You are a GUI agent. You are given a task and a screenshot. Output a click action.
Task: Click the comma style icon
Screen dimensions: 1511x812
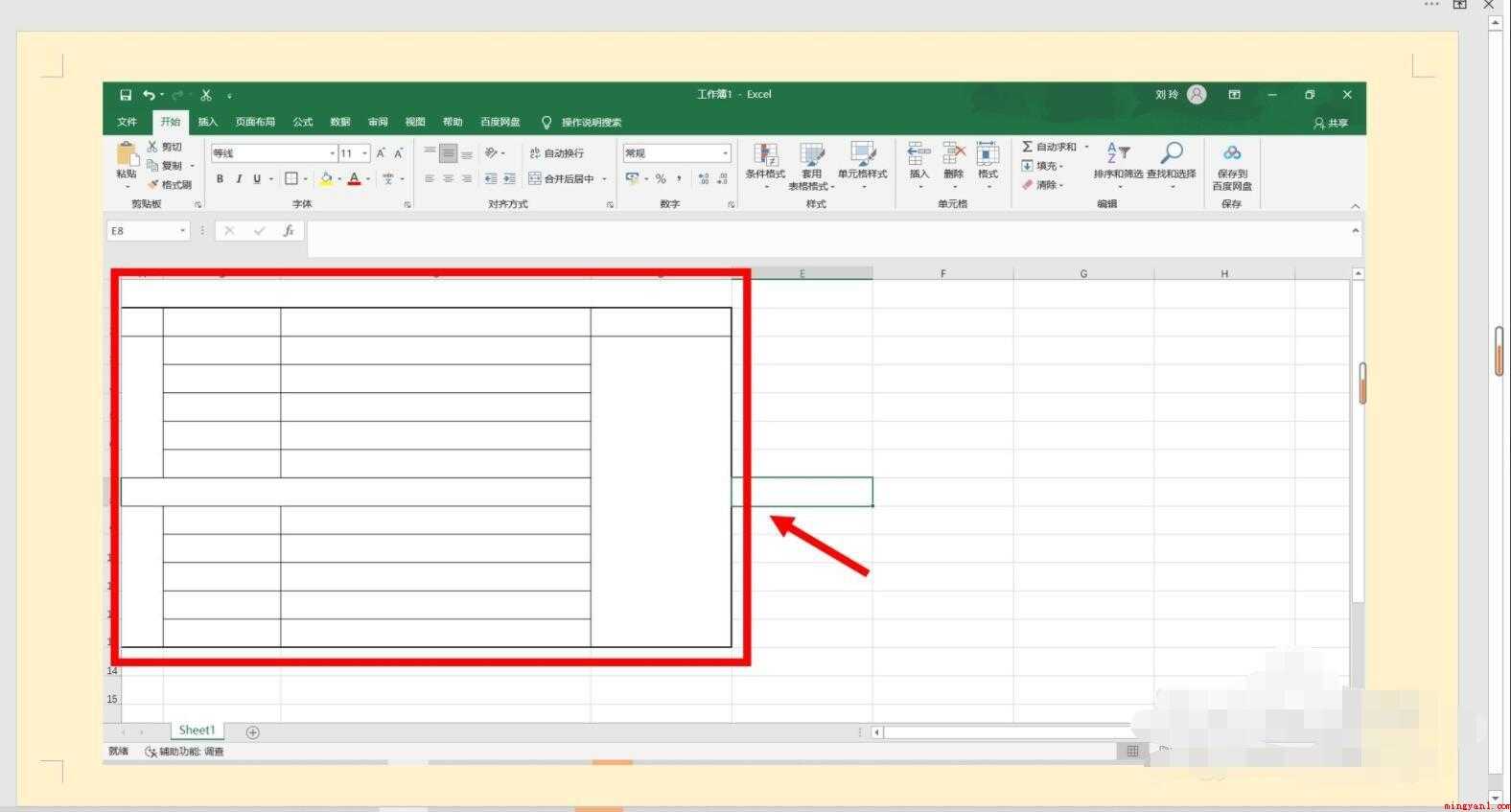click(679, 179)
